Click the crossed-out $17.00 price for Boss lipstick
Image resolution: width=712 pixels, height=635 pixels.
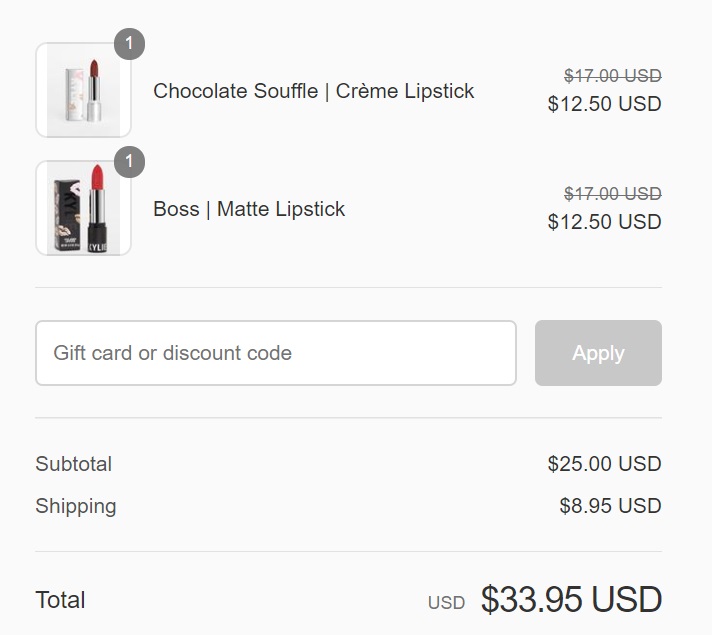(612, 193)
